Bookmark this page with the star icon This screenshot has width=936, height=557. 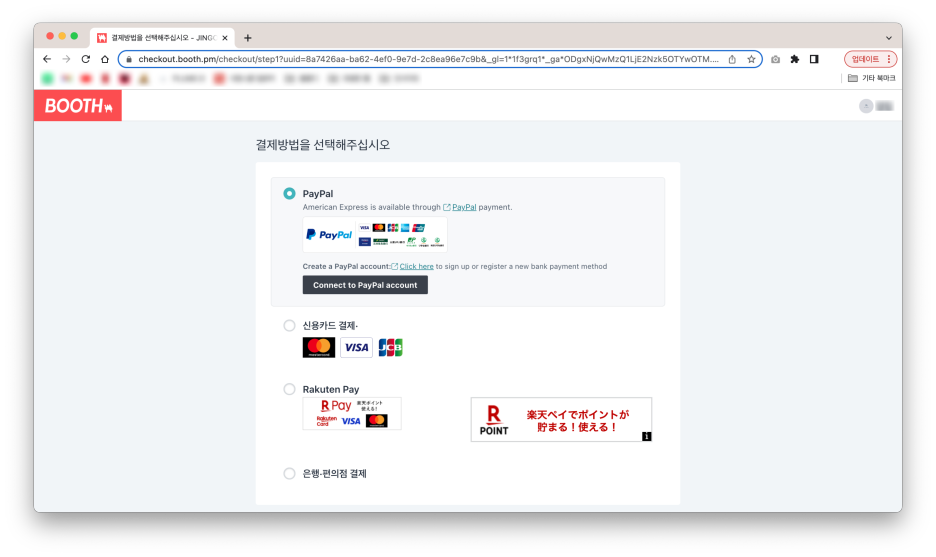[751, 59]
